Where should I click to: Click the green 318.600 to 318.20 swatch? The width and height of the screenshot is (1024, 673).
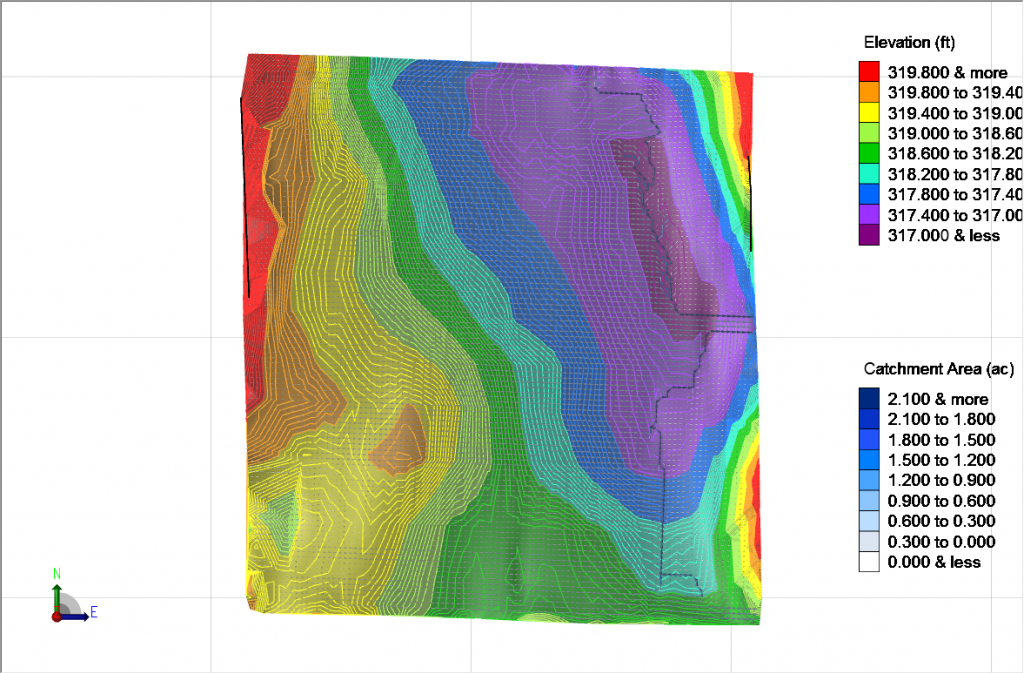click(x=869, y=153)
